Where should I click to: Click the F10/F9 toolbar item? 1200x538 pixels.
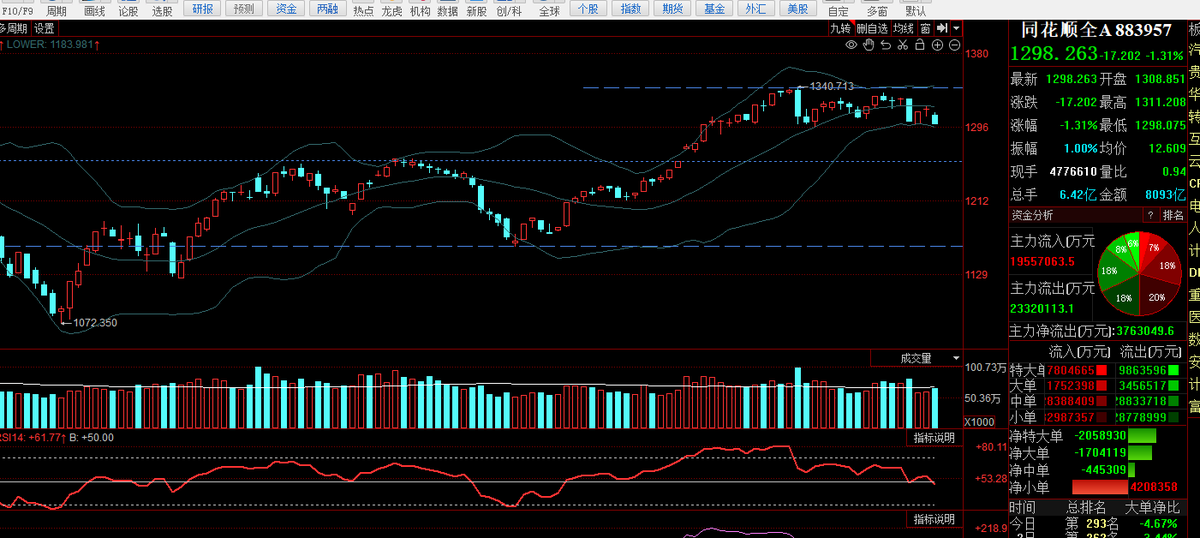click(19, 11)
